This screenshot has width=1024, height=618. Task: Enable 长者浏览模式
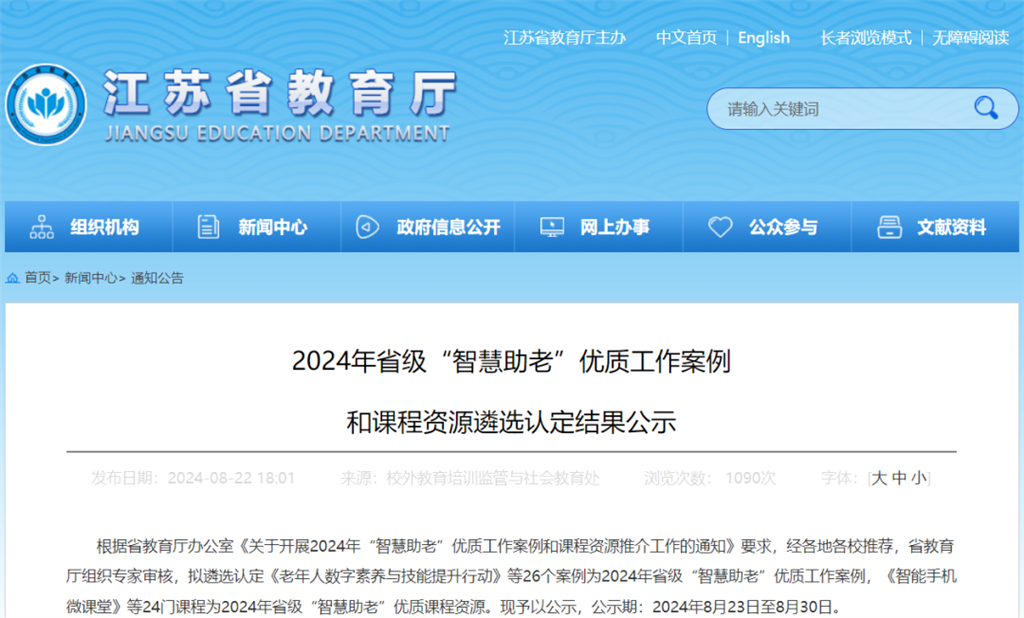click(x=866, y=38)
